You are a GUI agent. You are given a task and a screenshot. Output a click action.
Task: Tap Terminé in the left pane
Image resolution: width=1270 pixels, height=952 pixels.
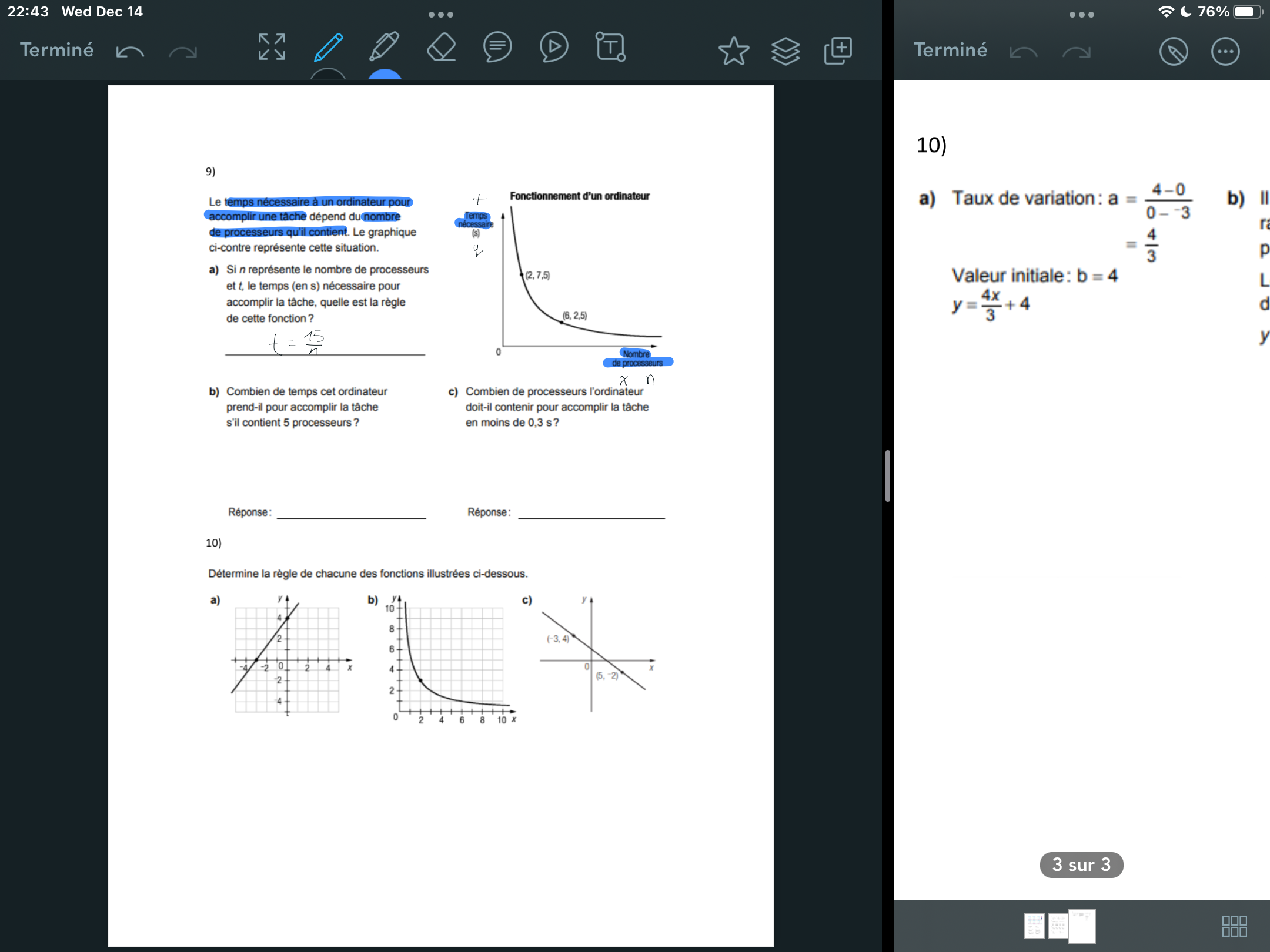point(57,50)
